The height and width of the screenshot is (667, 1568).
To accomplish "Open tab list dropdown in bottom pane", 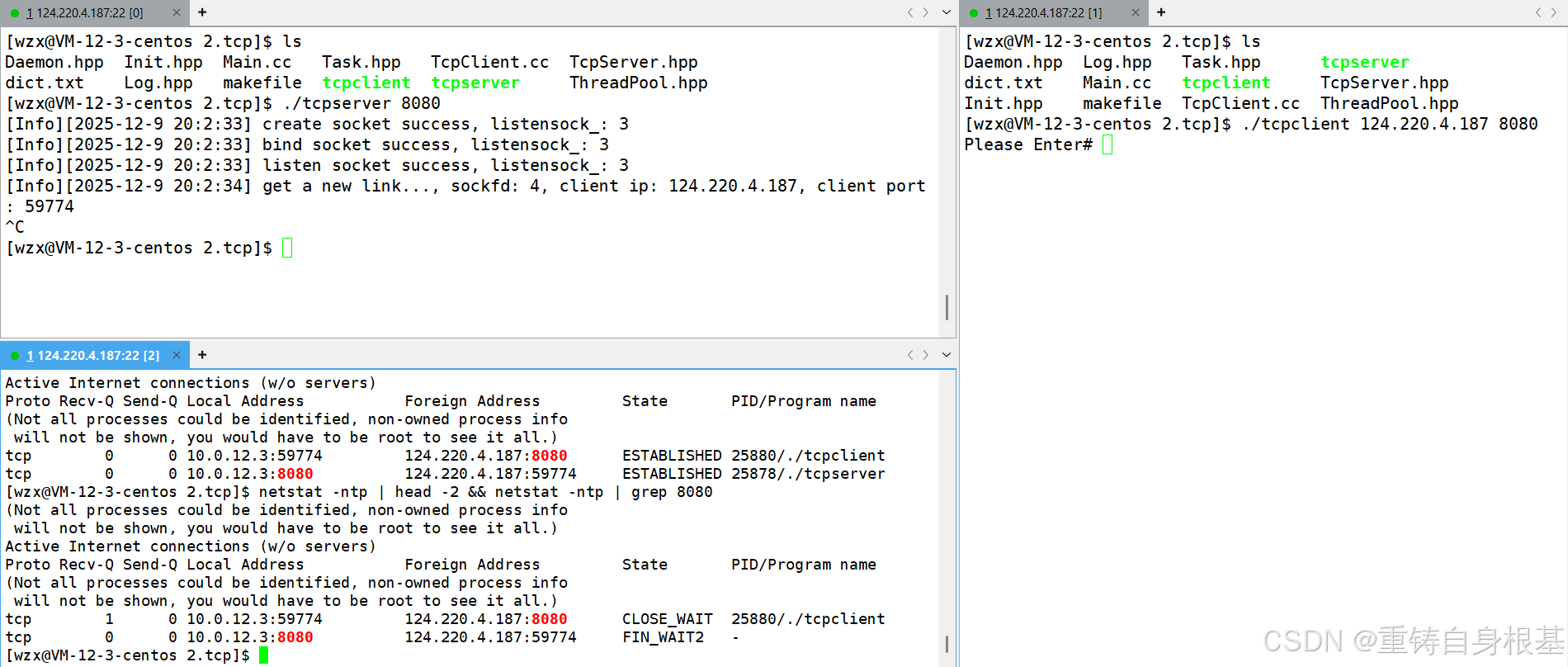I will (x=947, y=355).
